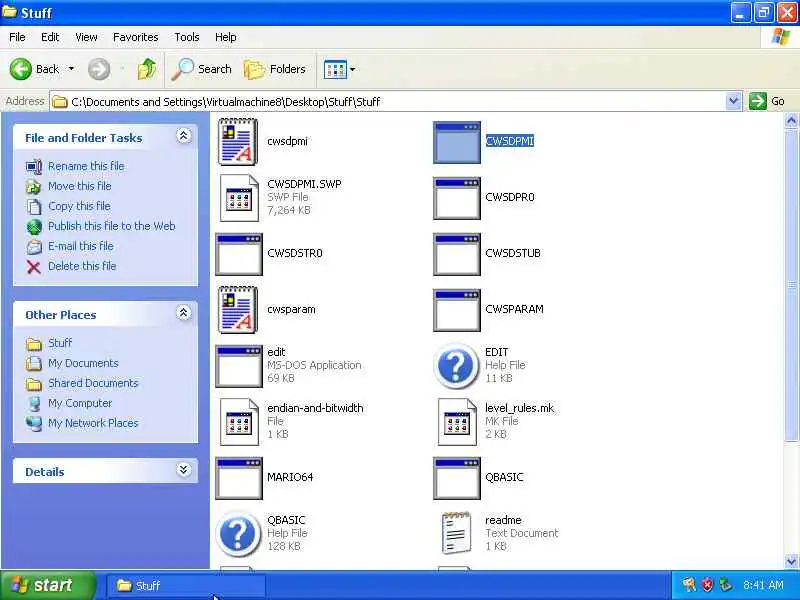Go to My Computer in Other Places
Image resolution: width=800 pixels, height=600 pixels.
[x=80, y=403]
